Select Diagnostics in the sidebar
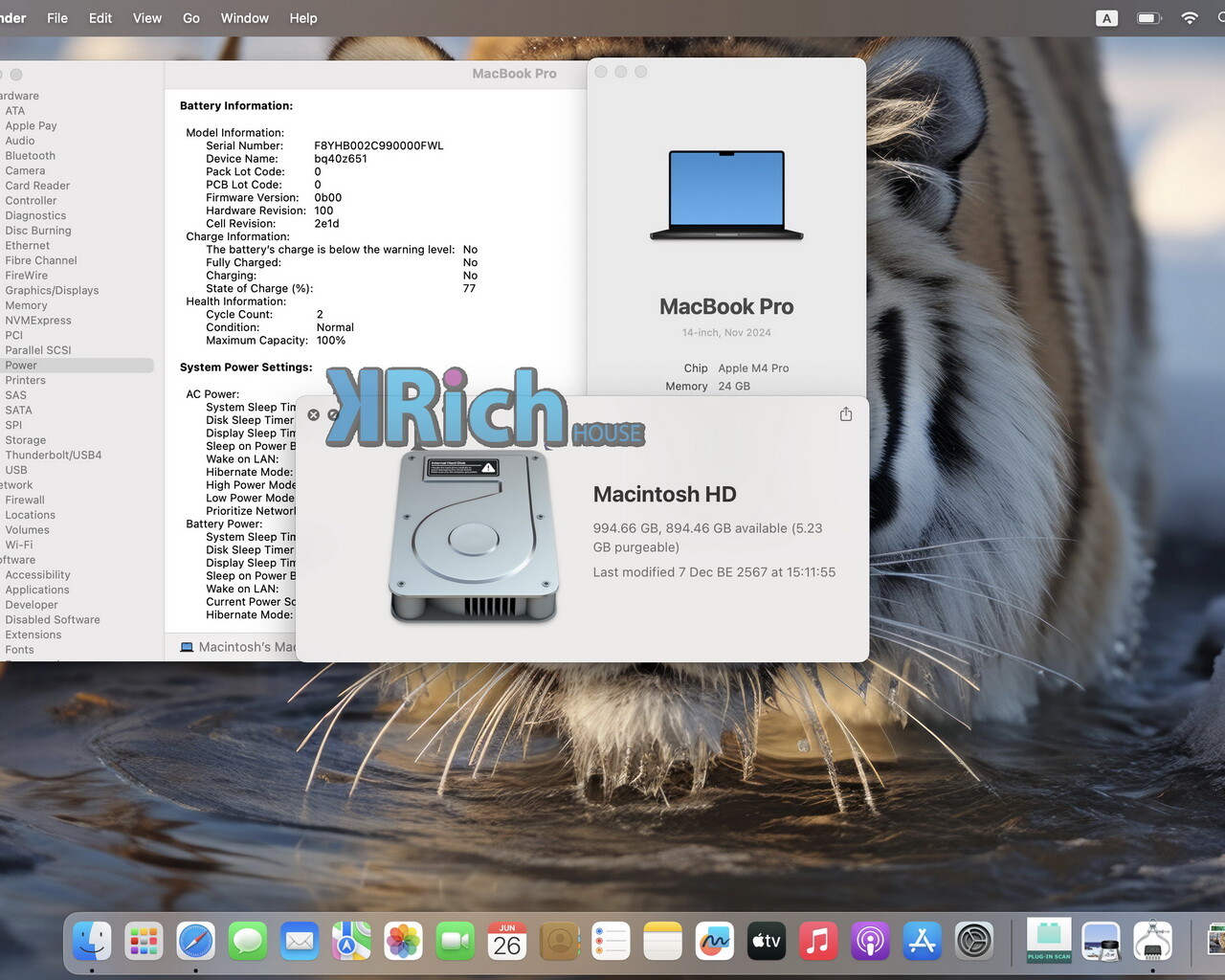The image size is (1225, 980). [x=35, y=215]
